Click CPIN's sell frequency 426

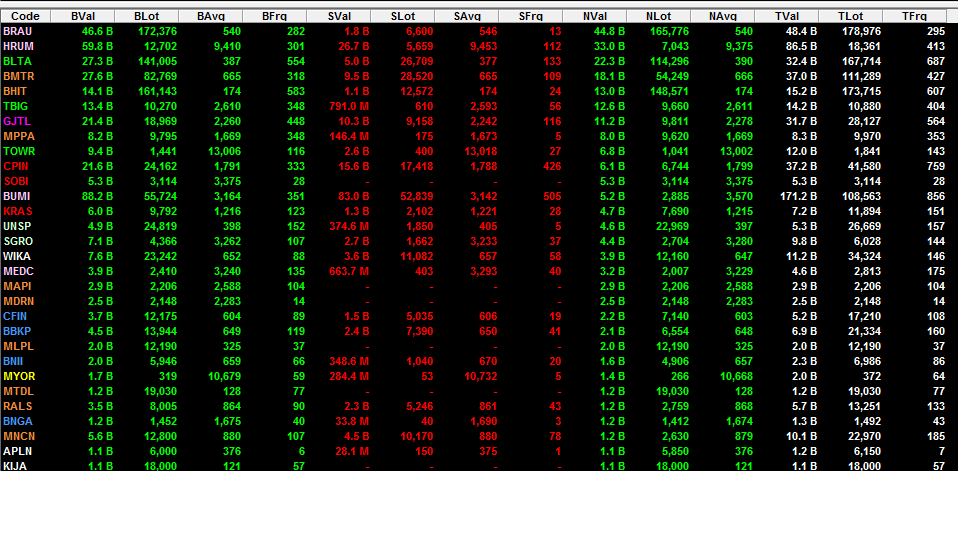click(552, 166)
